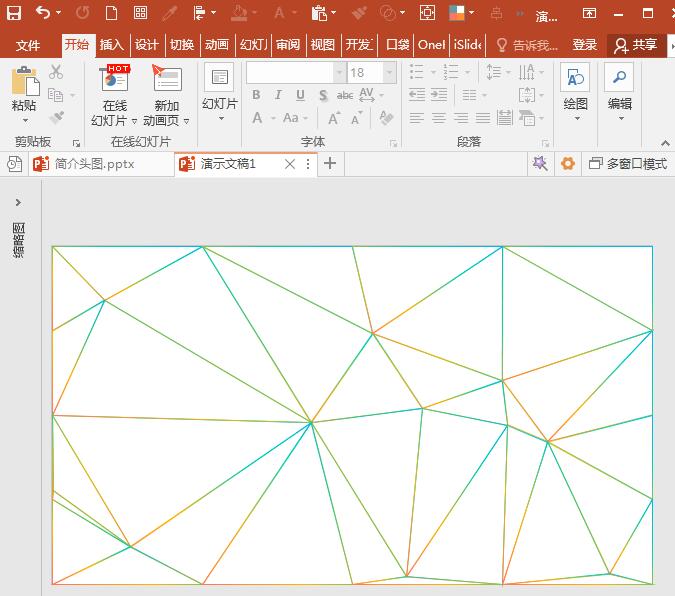Toggle 多窗口模式 multi-window mode
The width and height of the screenshot is (675, 596).
coord(628,164)
